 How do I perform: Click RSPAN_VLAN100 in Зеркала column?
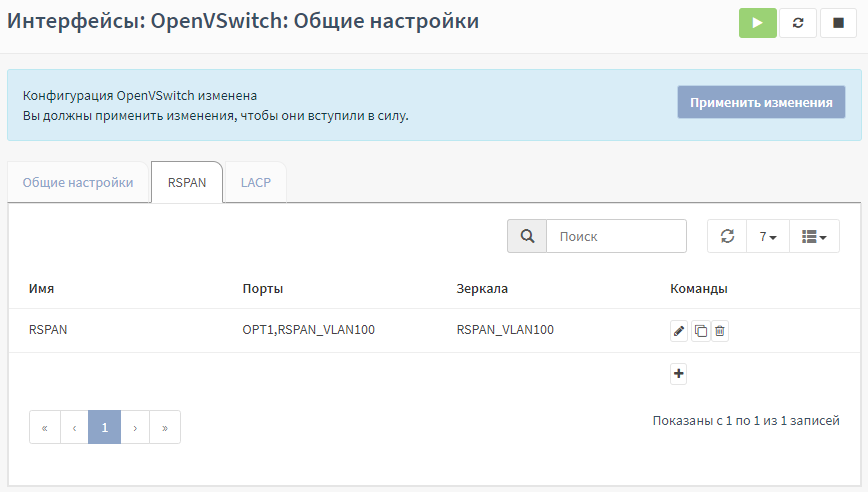point(505,330)
